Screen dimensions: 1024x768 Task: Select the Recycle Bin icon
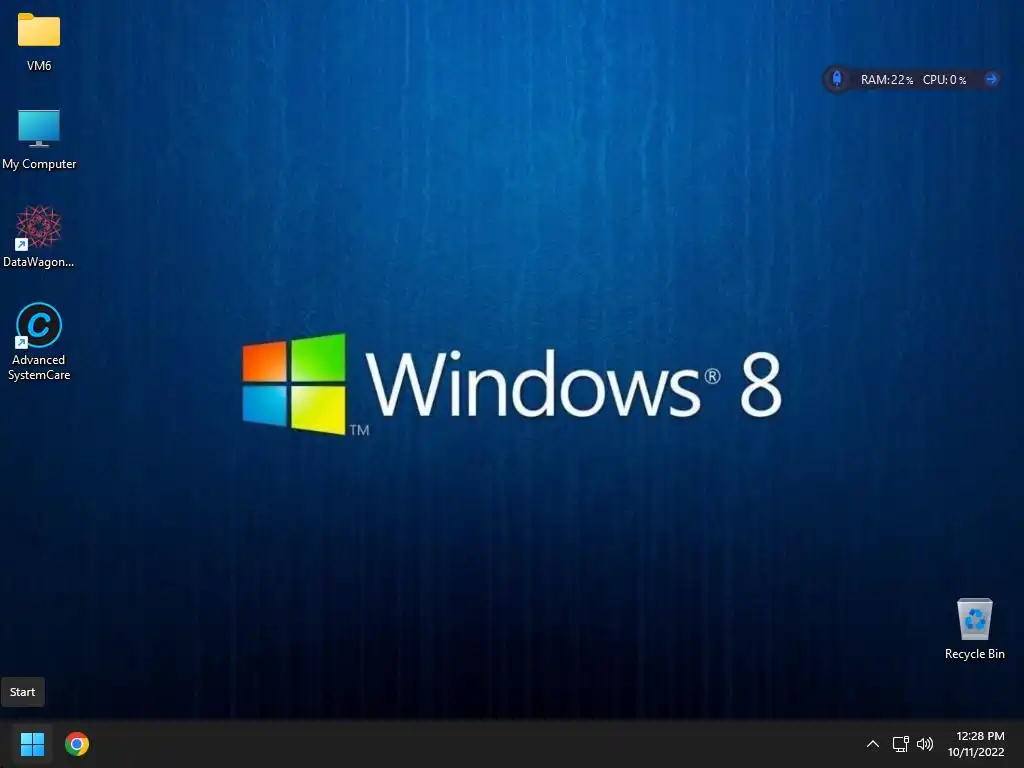tap(974, 618)
